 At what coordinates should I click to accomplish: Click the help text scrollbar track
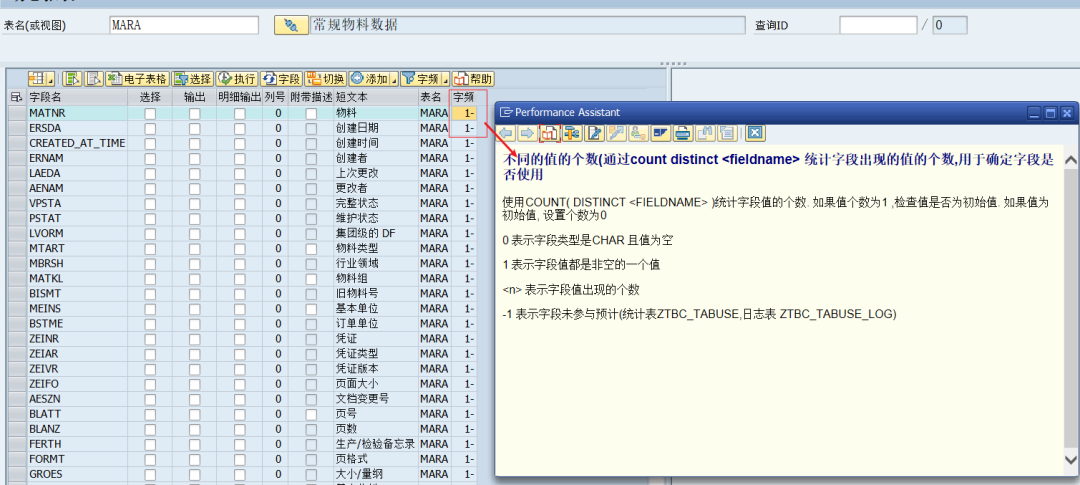pos(1071,310)
